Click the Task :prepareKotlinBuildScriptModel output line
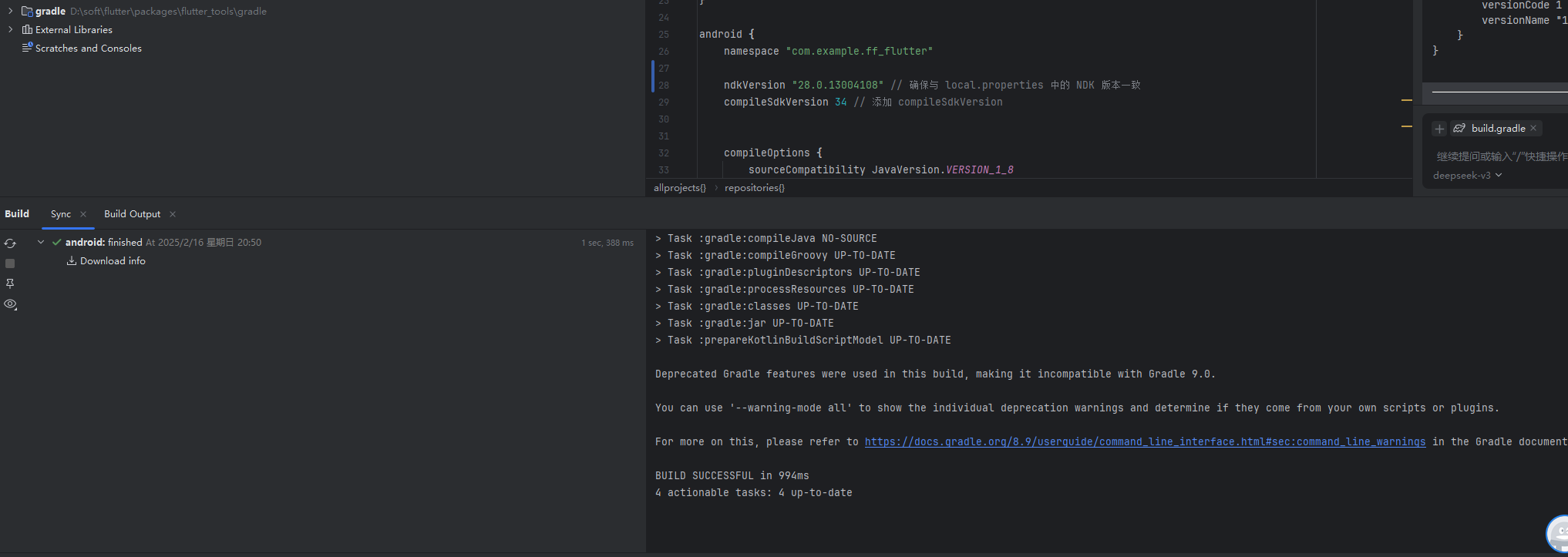 [x=803, y=340]
